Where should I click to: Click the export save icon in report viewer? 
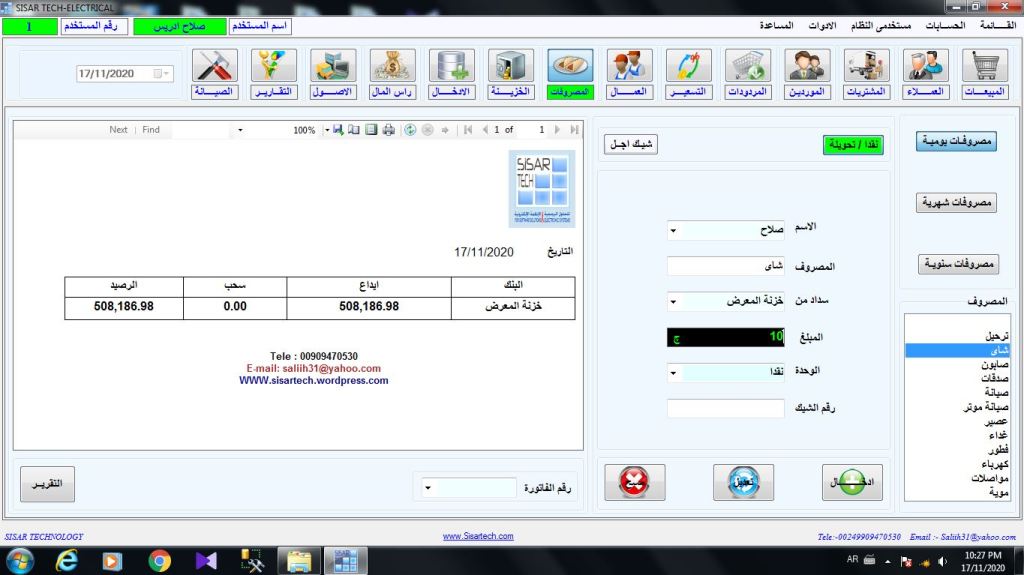338,130
